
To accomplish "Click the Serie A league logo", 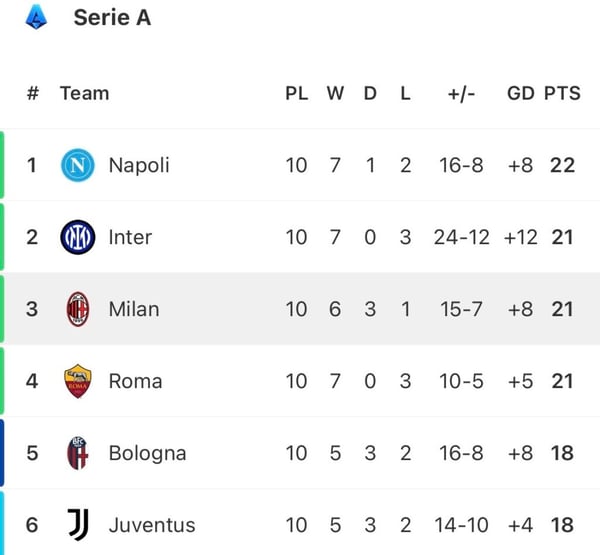I will click(36, 17).
